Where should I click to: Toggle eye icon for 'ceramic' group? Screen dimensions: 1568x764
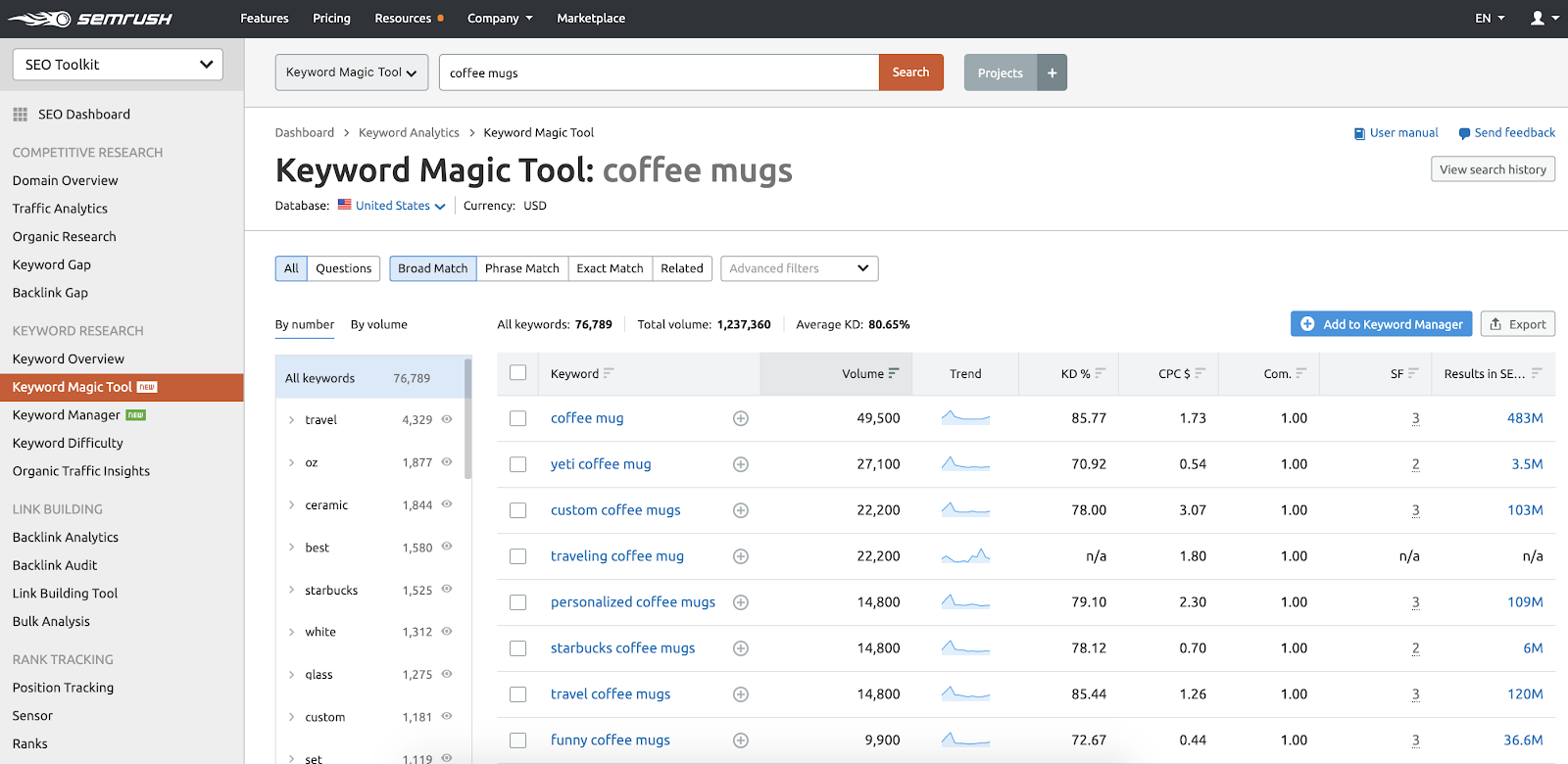447,504
